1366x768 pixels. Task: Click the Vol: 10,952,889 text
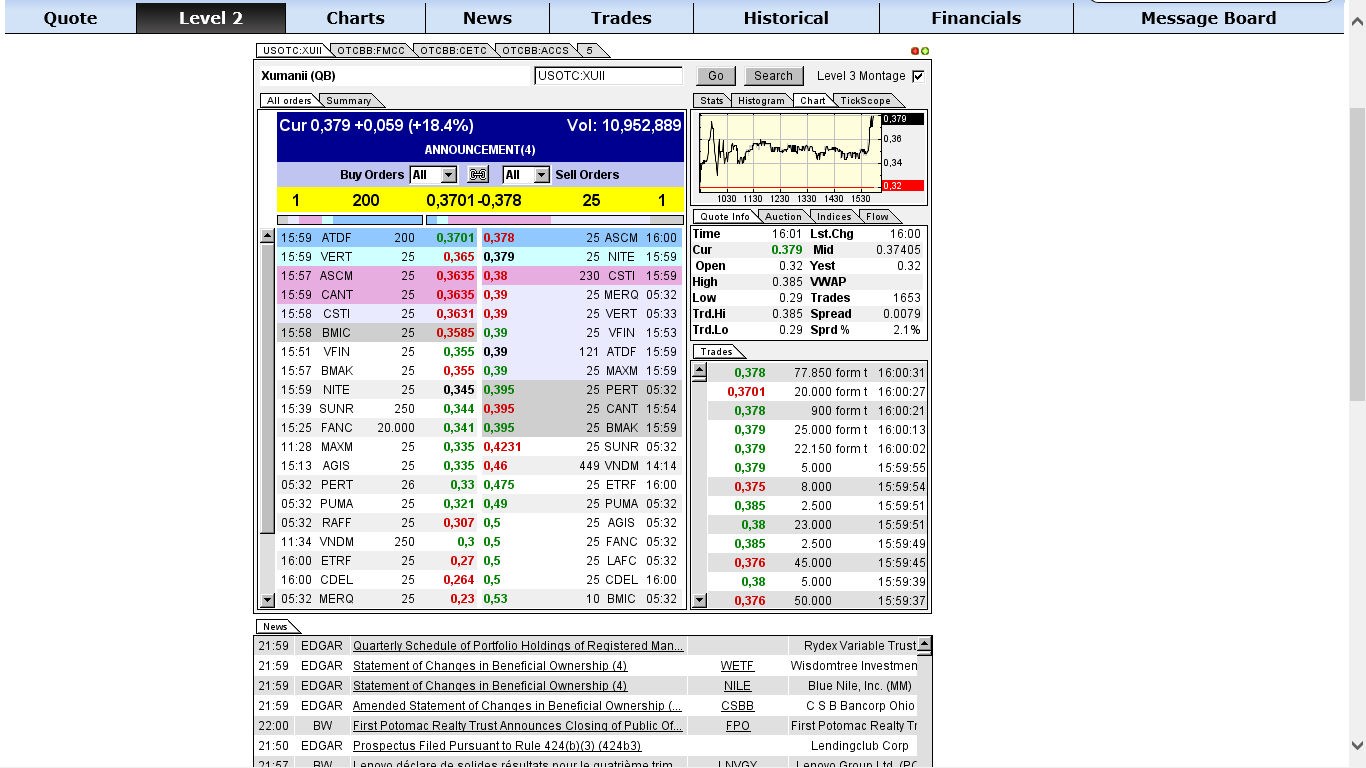click(x=624, y=125)
